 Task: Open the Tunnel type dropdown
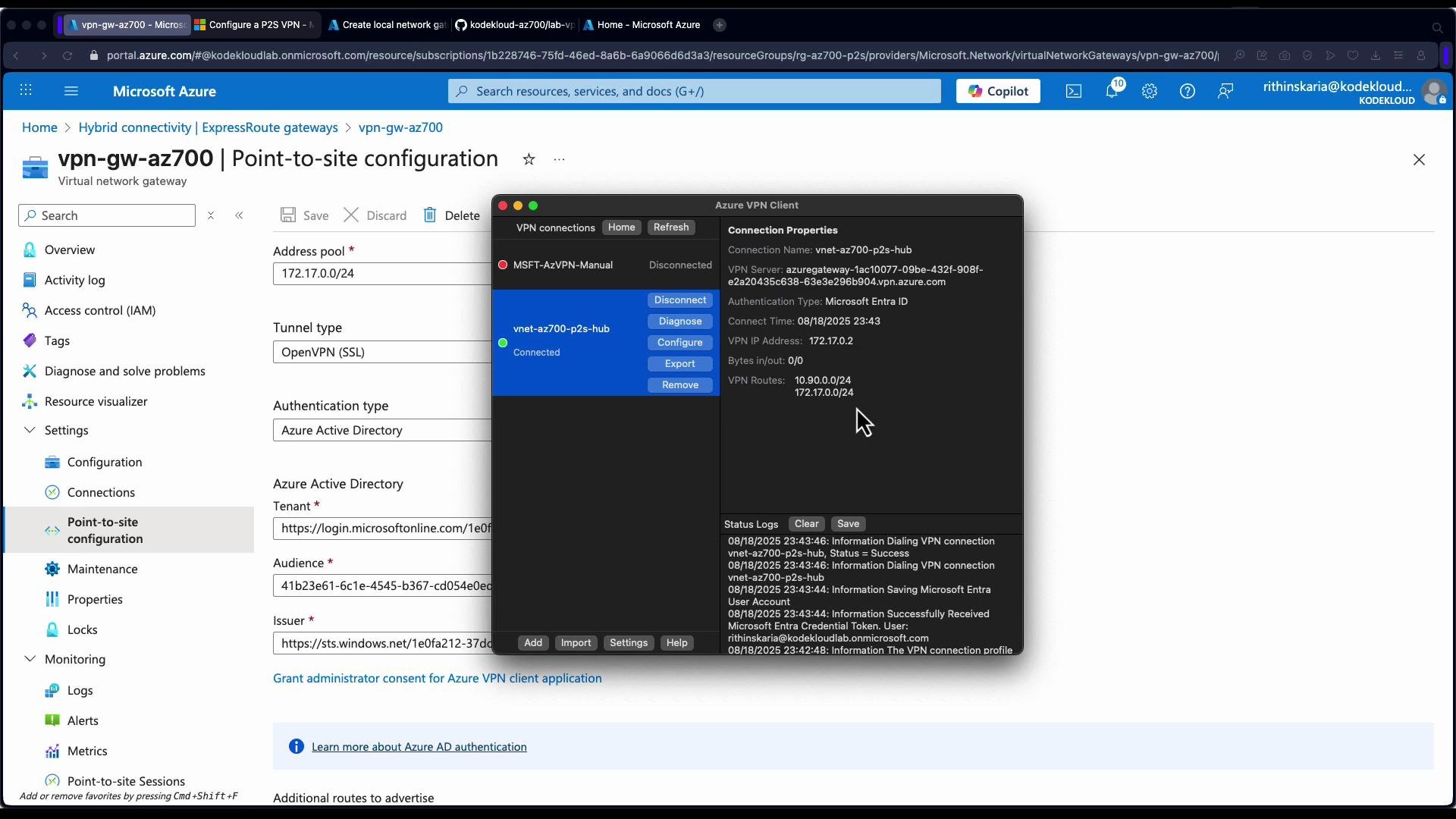382,352
